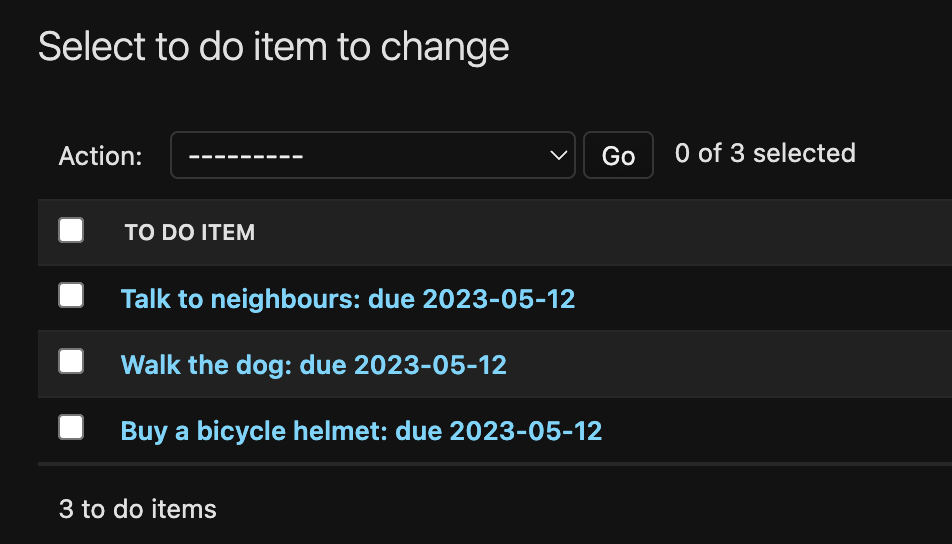Toggle the select-all checkbox in the table header
Screen dimensions: 952x544
[x=71, y=231]
